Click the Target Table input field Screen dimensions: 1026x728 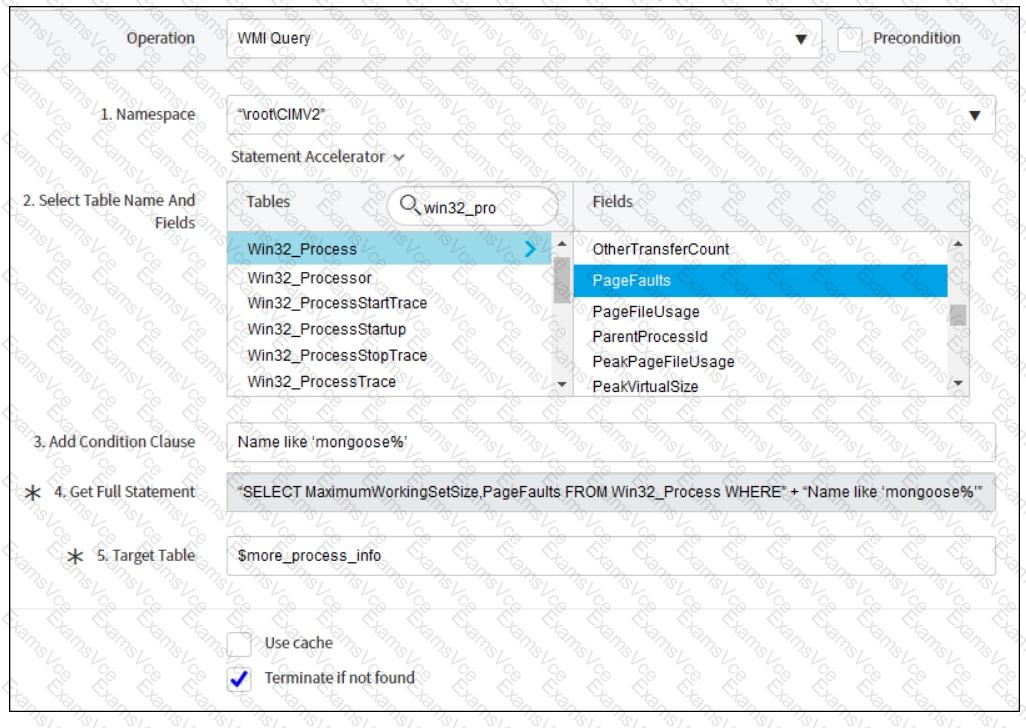click(x=610, y=555)
